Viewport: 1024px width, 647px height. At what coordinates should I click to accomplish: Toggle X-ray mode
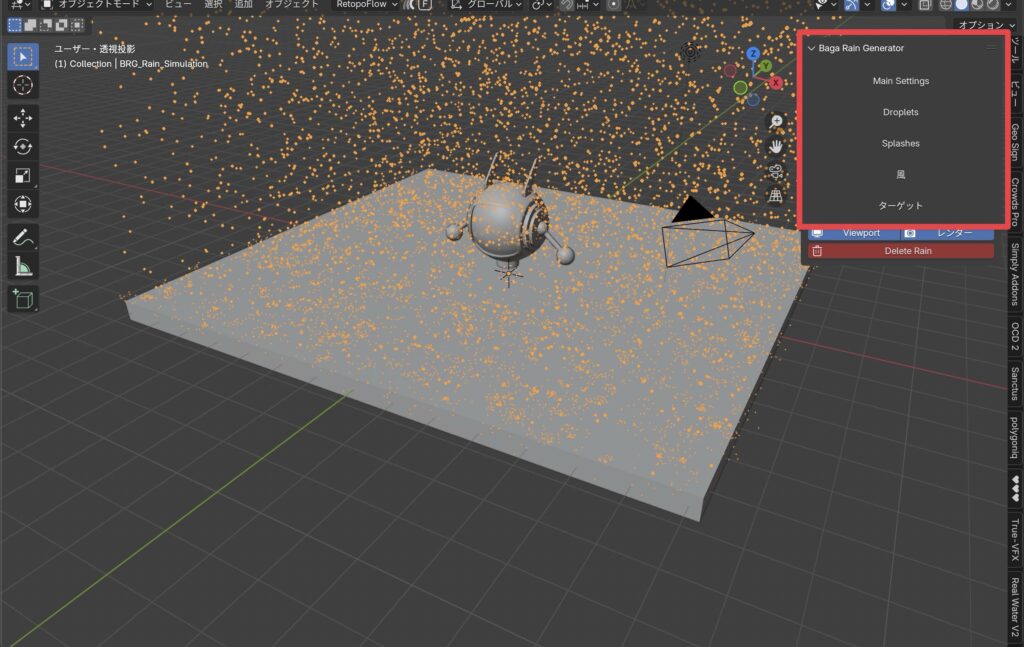point(925,5)
